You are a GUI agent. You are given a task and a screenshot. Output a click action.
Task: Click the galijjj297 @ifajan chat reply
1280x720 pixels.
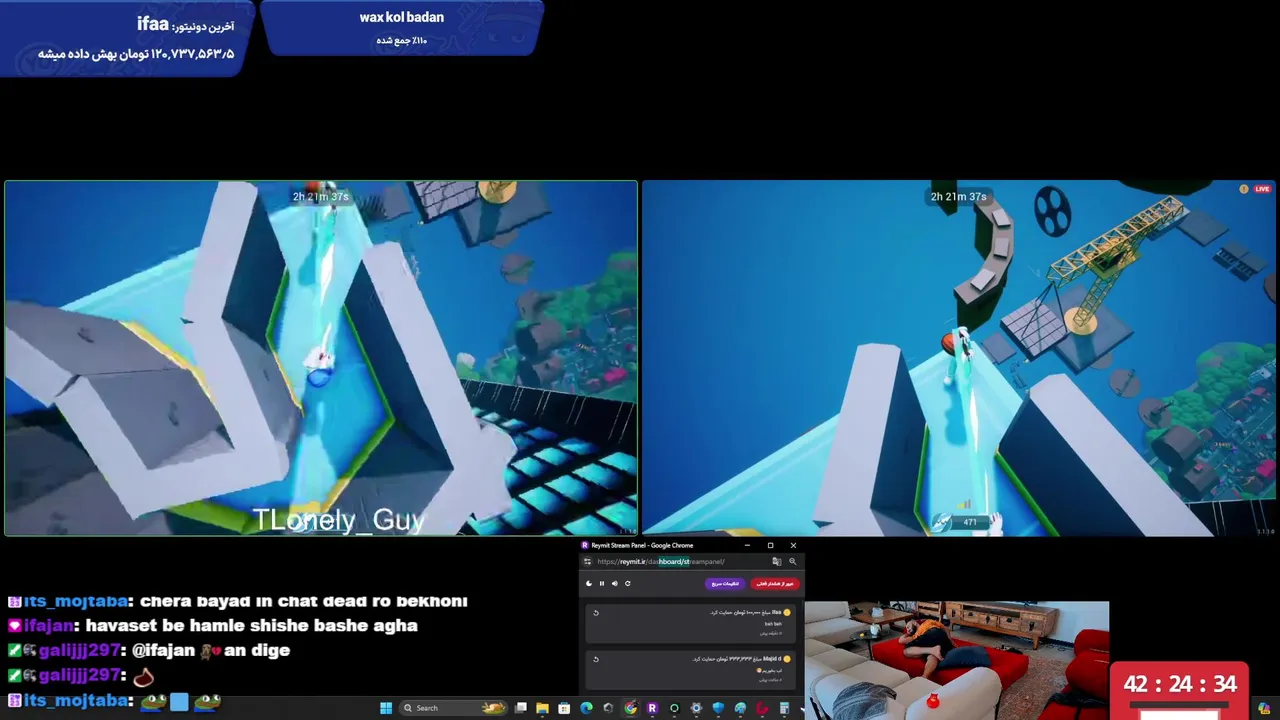click(x=149, y=650)
